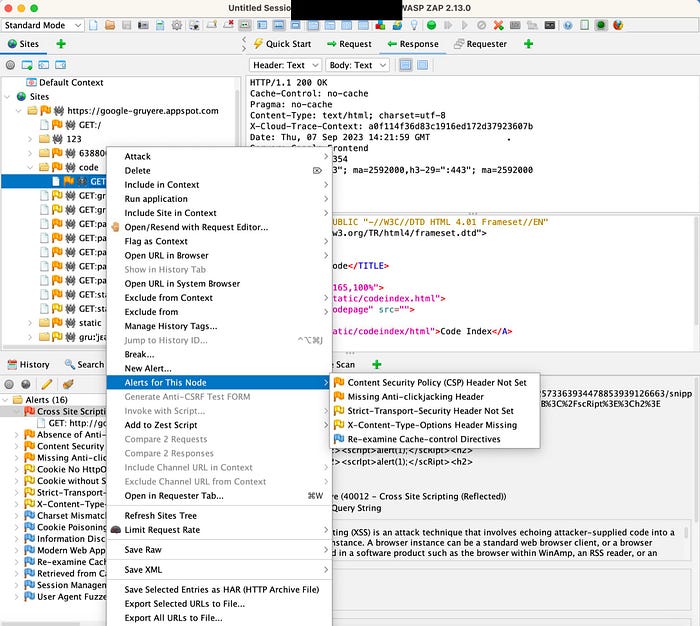This screenshot has height=626, width=700.
Task: Click the New Alert... menu entry
Action: coord(219,368)
